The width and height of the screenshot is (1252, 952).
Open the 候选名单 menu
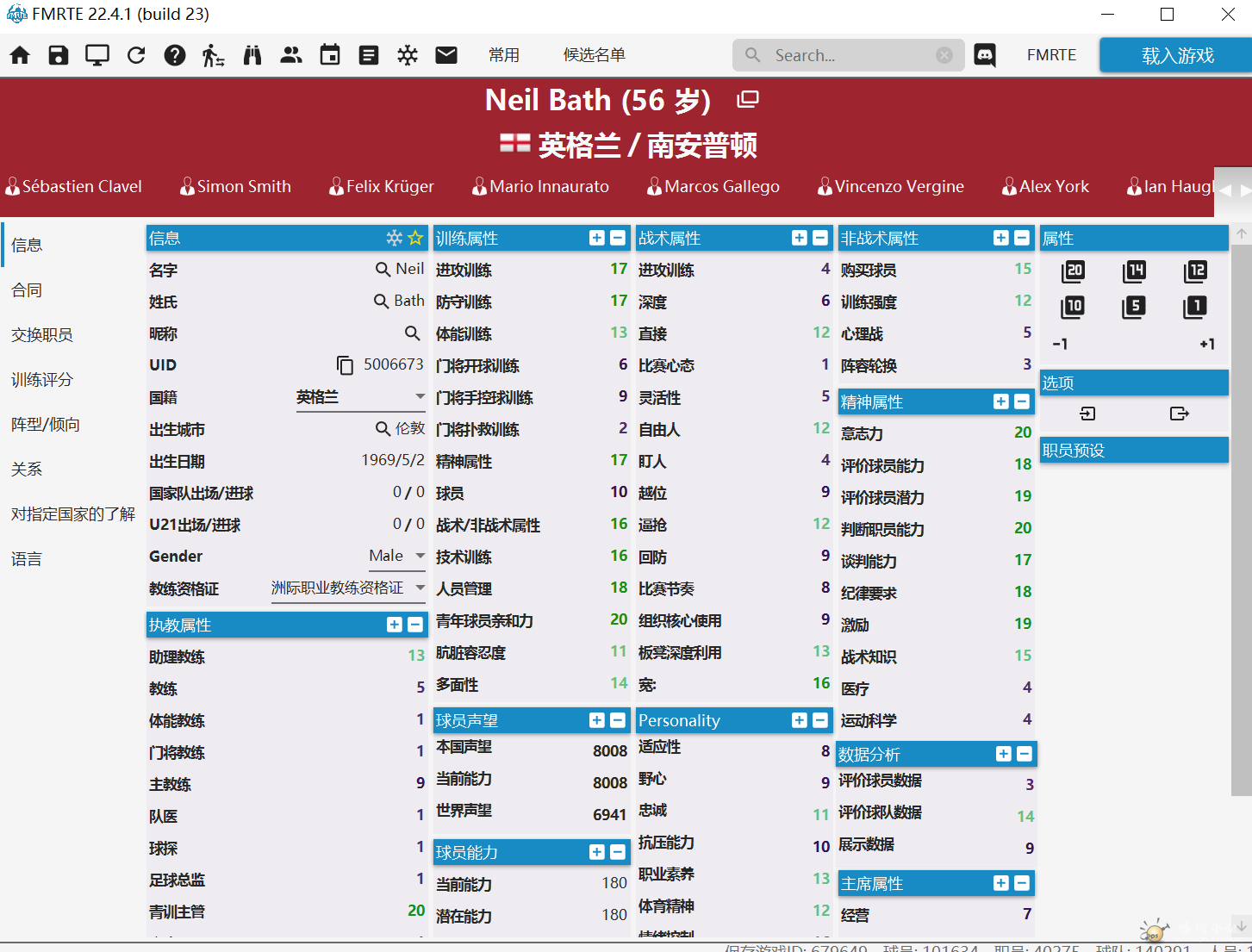(x=595, y=55)
